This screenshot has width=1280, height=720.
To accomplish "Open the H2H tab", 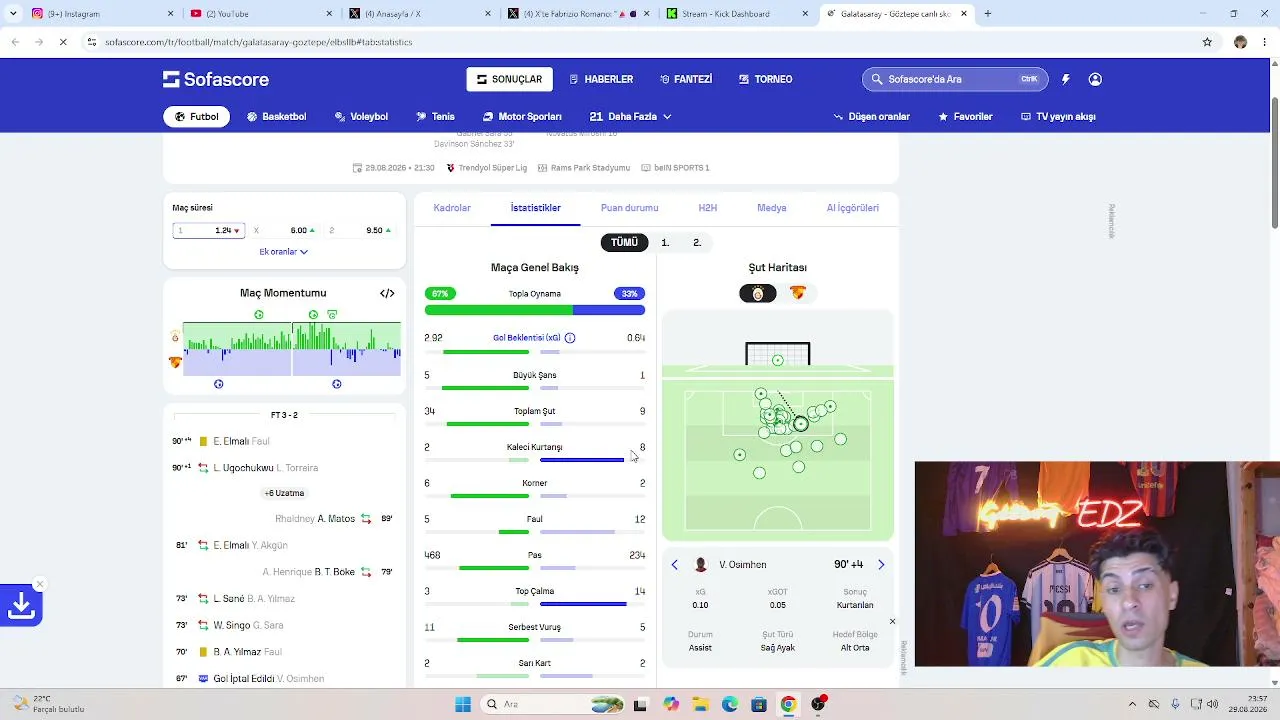I will pyautogui.click(x=708, y=208).
